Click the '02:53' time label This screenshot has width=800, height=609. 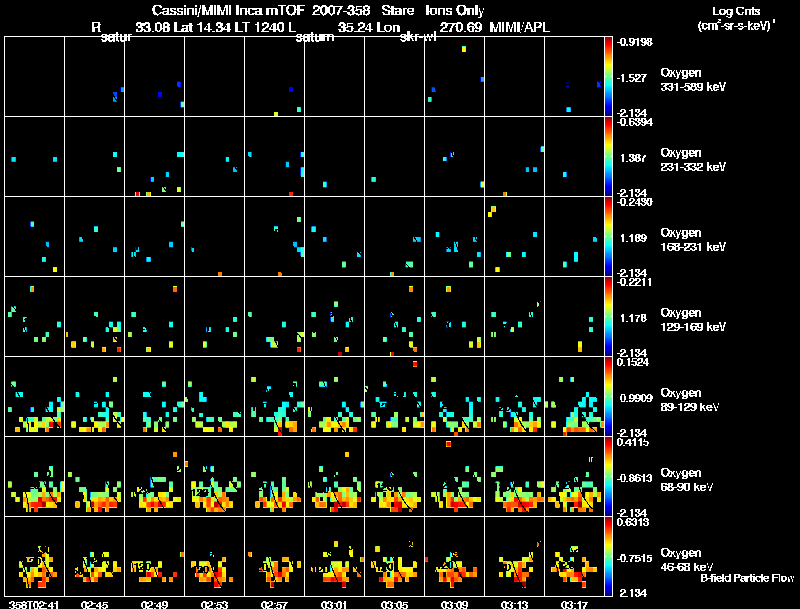click(214, 605)
